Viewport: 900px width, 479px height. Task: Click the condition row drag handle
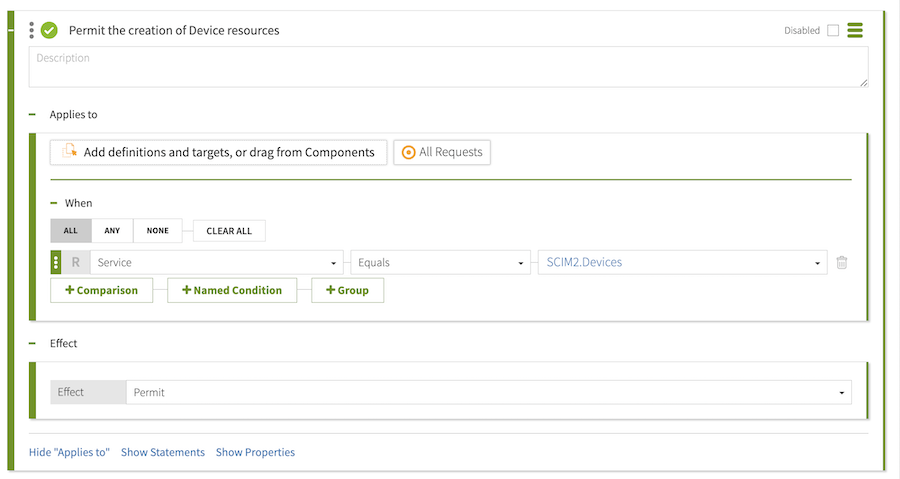pyautogui.click(x=56, y=263)
